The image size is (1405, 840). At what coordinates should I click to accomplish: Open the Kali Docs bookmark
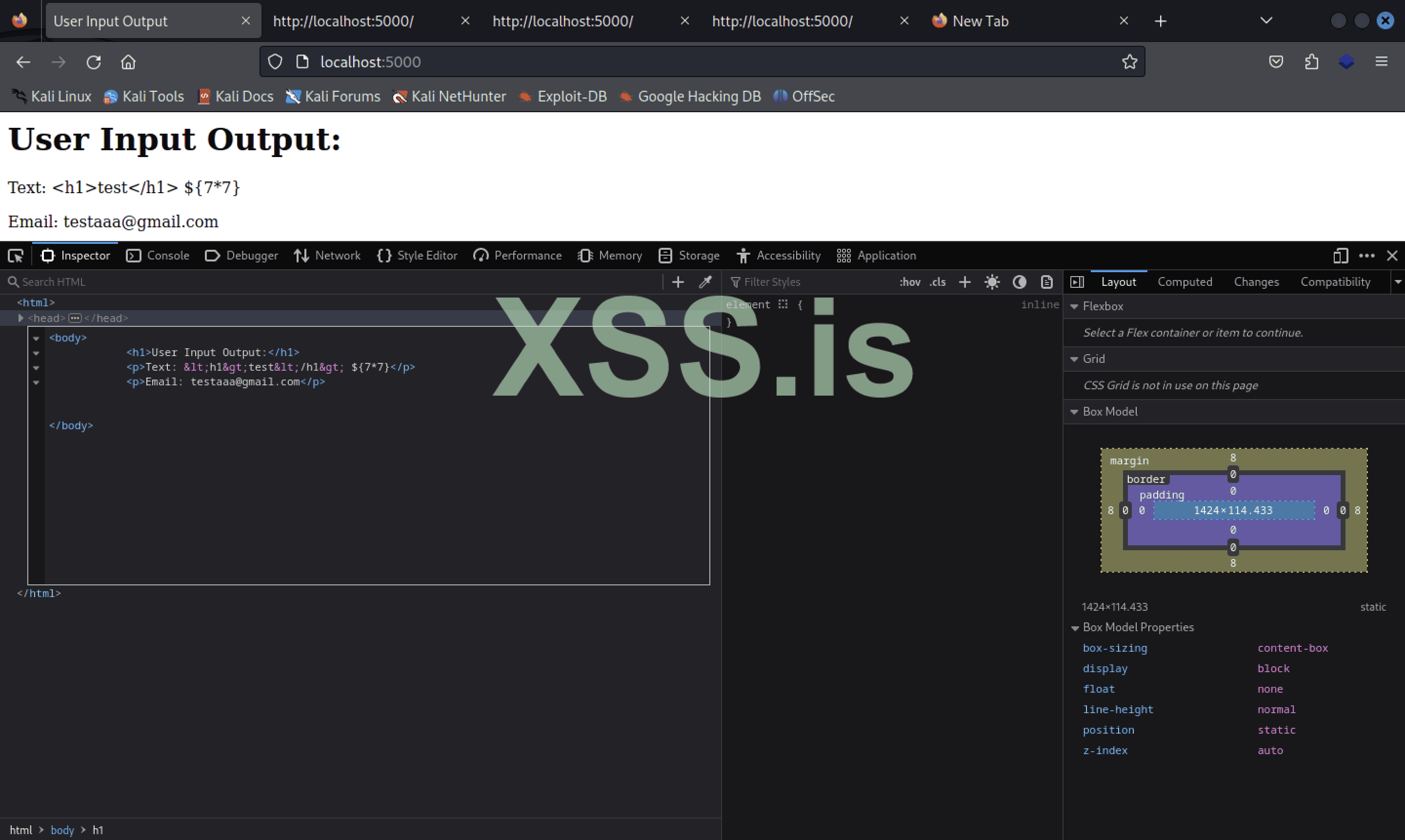click(236, 96)
